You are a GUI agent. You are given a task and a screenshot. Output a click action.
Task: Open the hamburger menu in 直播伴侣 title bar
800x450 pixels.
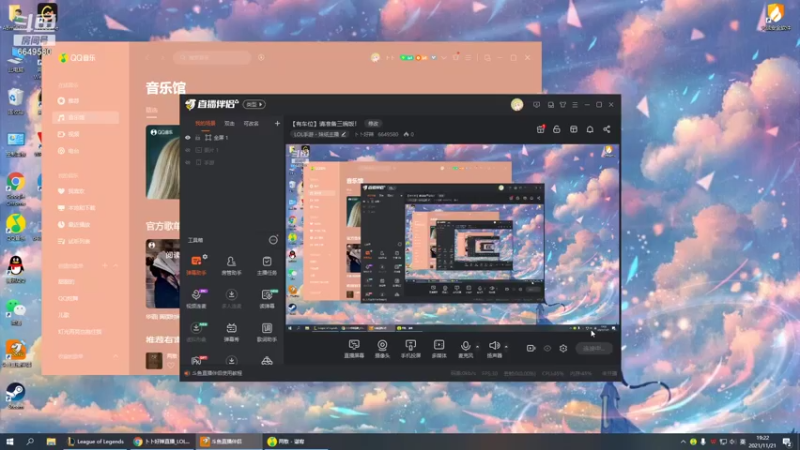pyautogui.click(x=575, y=105)
